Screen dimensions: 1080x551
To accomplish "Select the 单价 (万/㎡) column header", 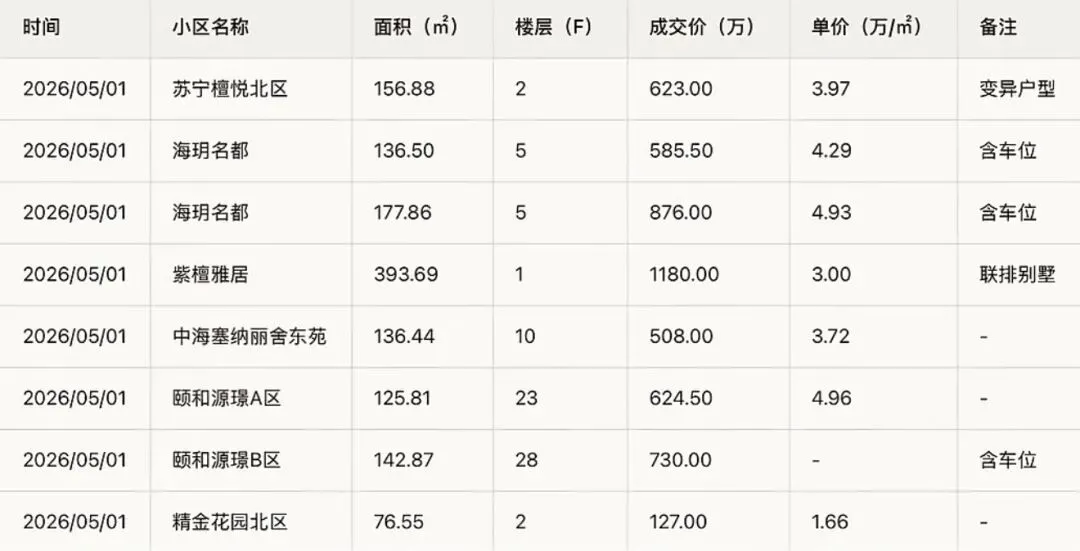I will pyautogui.click(x=866, y=28).
